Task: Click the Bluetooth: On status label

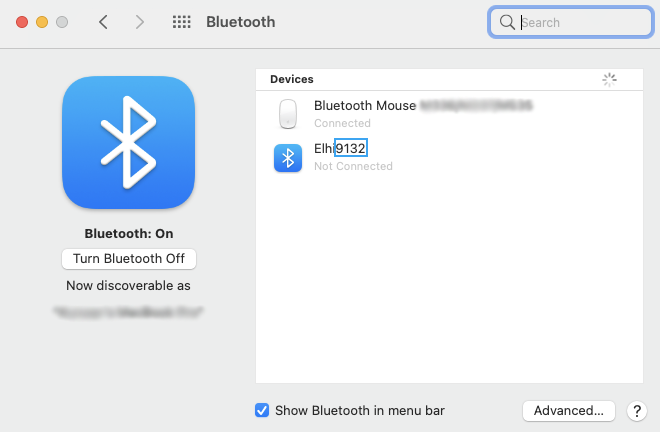Action: pyautogui.click(x=129, y=234)
